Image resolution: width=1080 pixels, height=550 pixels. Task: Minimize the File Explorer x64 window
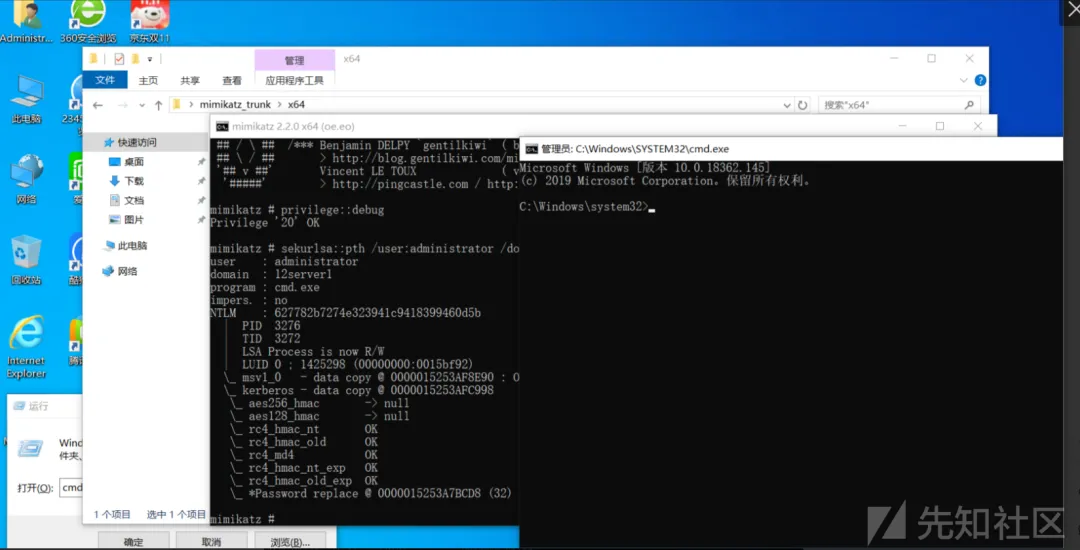click(893, 59)
